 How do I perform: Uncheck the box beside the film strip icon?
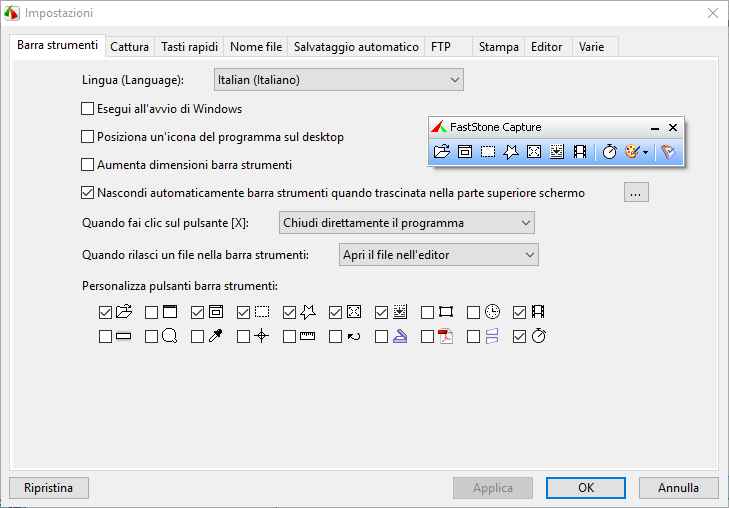pos(520,312)
